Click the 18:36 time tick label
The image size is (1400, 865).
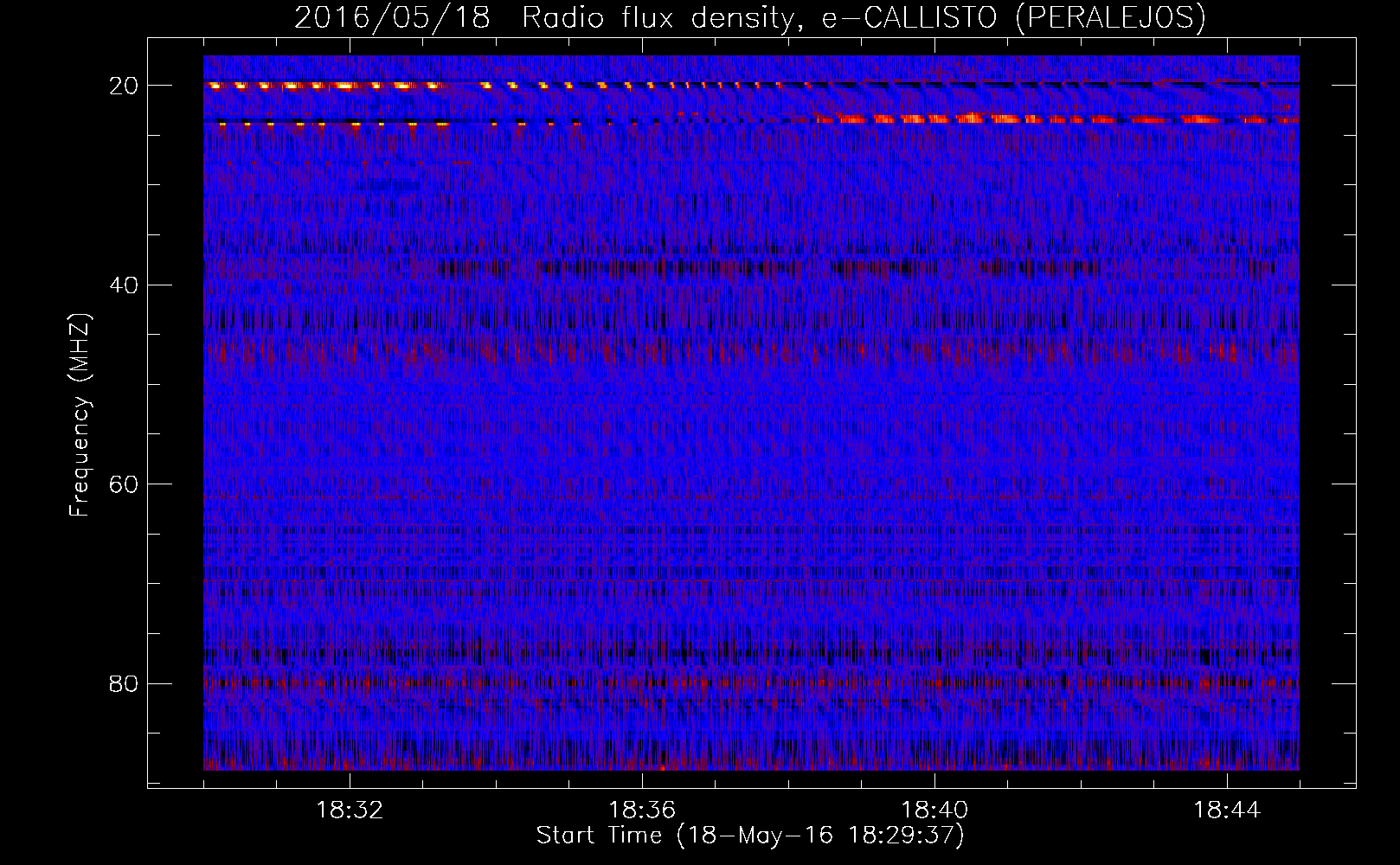pyautogui.click(x=642, y=811)
